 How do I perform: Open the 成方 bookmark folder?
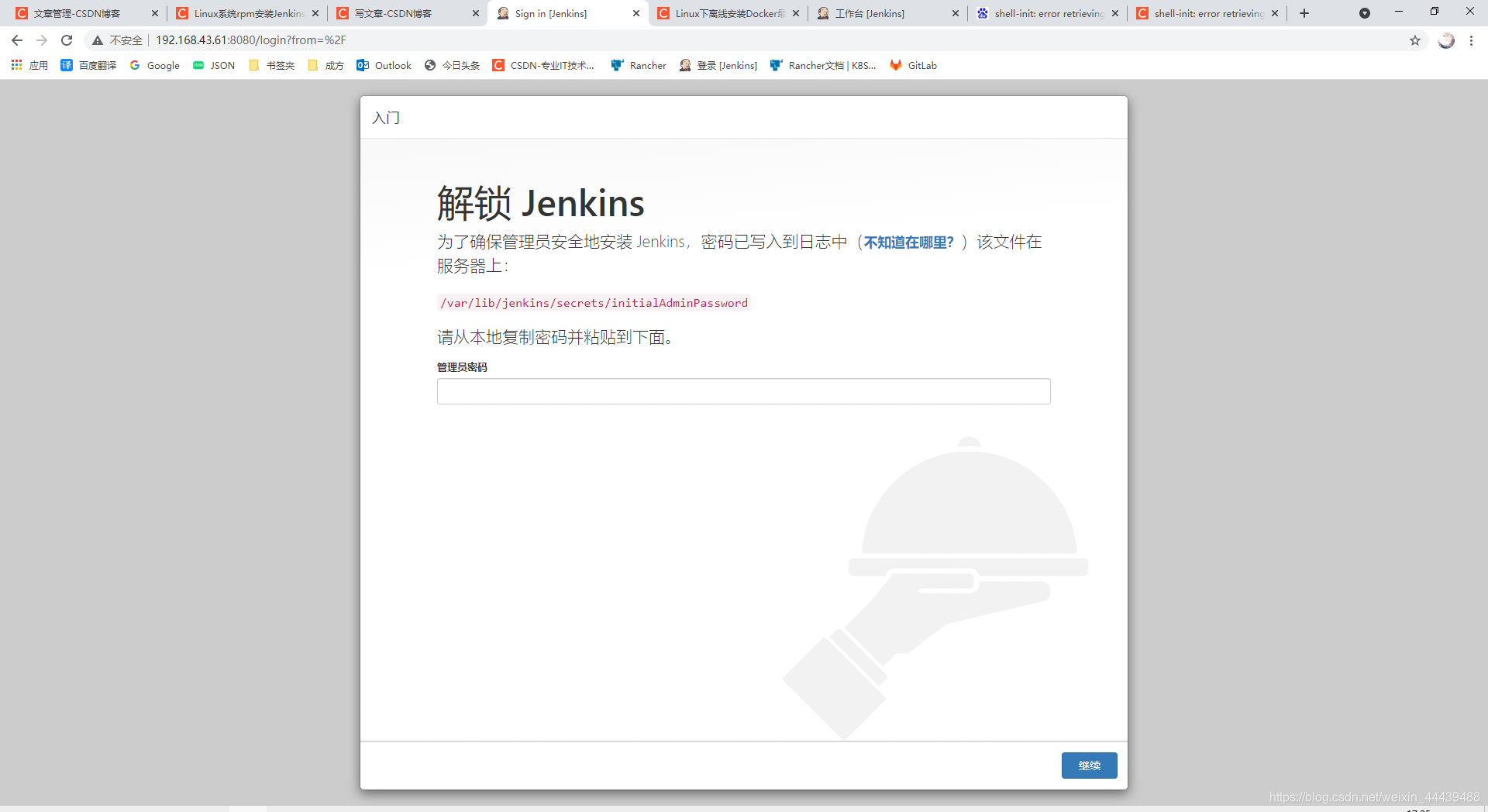click(x=325, y=65)
